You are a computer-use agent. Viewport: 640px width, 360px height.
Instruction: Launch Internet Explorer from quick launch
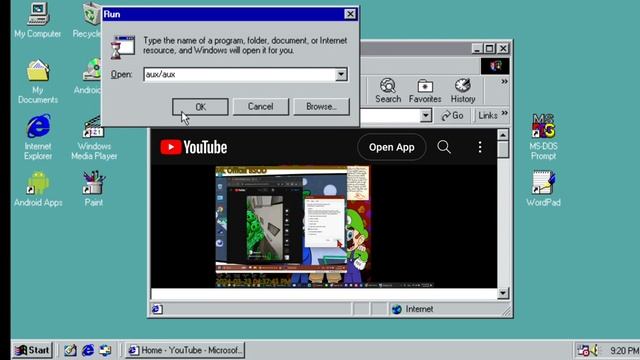88,350
